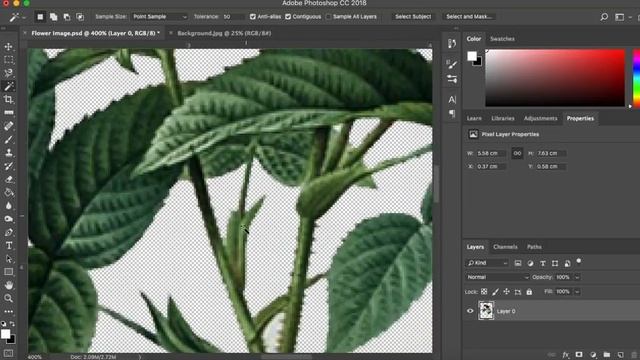Image resolution: width=640 pixels, height=360 pixels.
Task: Toggle Lock transparent pixels
Action: click(484, 291)
